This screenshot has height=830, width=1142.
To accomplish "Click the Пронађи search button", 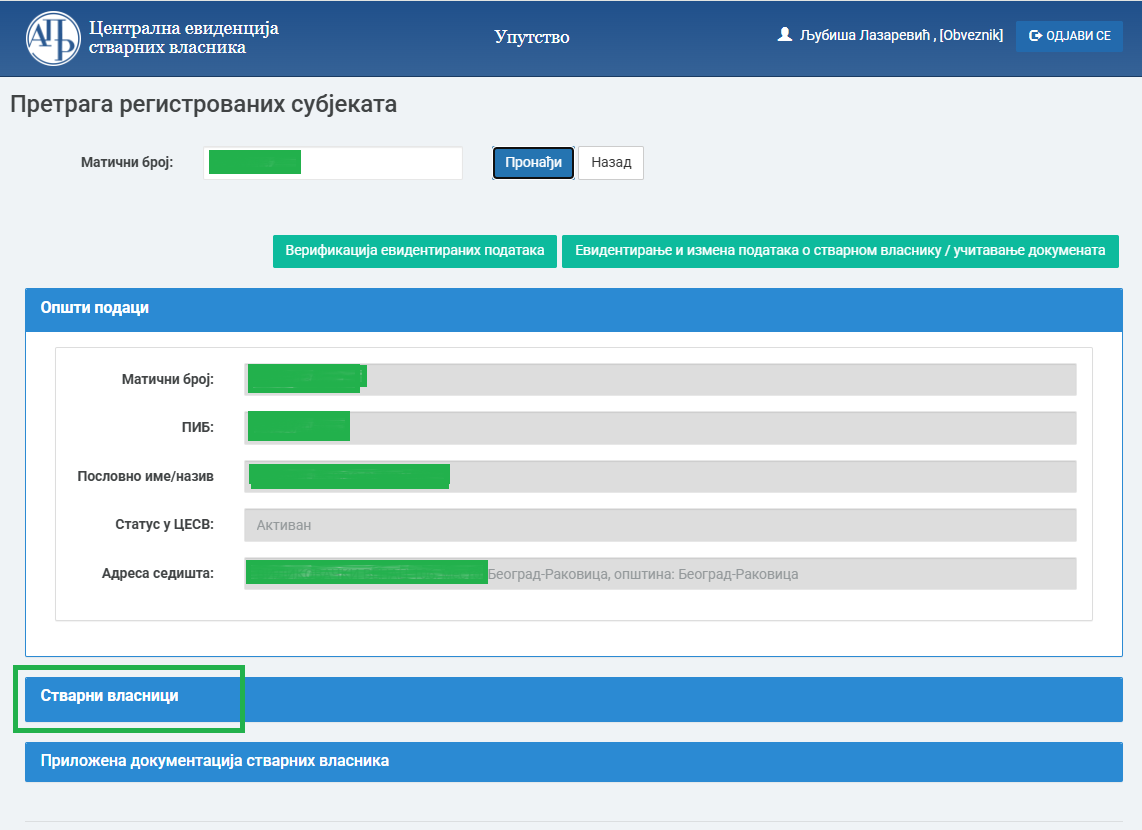I will (x=533, y=162).
